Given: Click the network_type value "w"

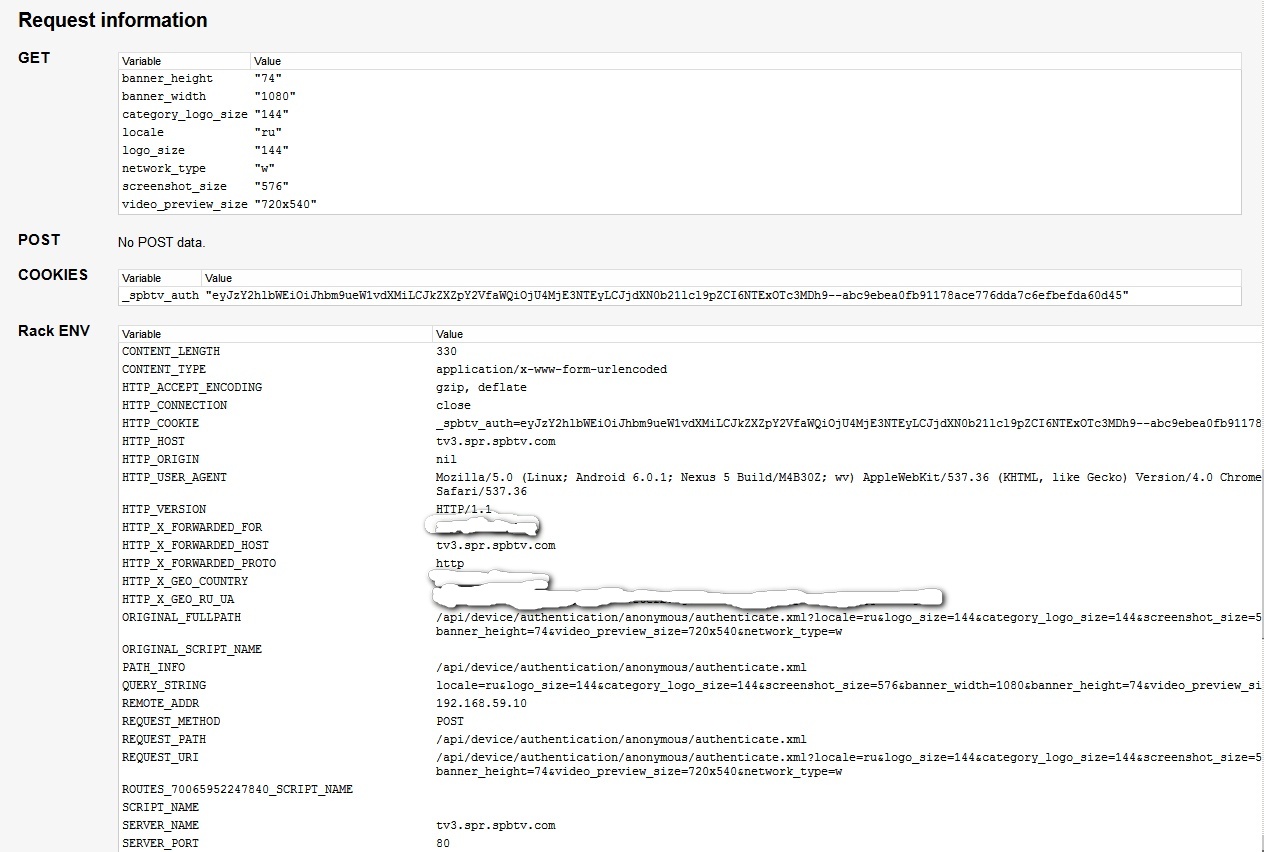Looking at the screenshot, I should [x=264, y=168].
